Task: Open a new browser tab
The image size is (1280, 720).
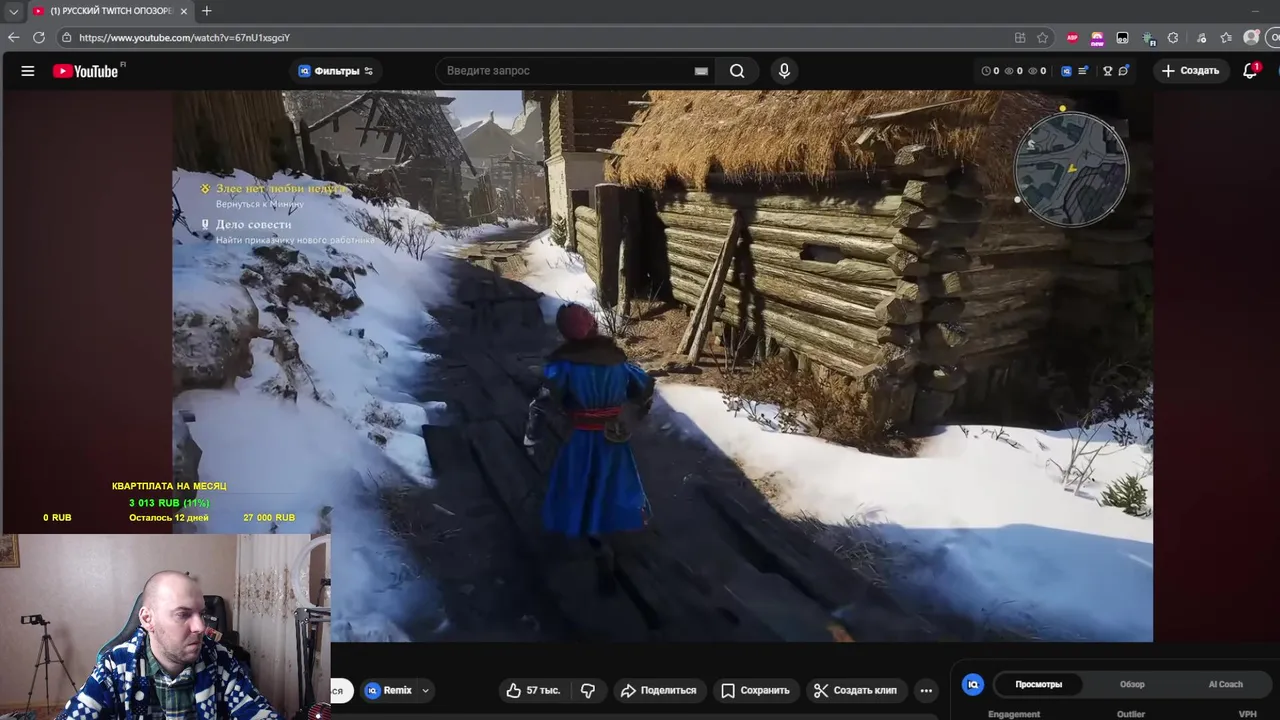Action: (x=207, y=11)
